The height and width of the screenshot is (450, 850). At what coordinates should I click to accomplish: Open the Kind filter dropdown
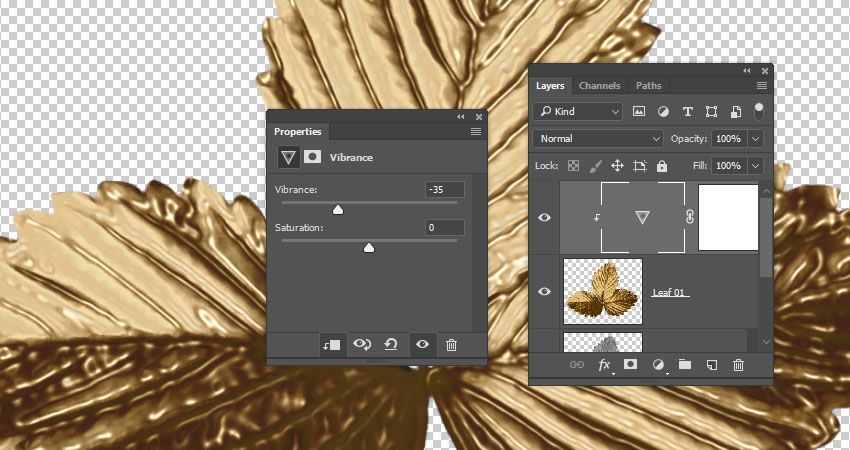(578, 111)
